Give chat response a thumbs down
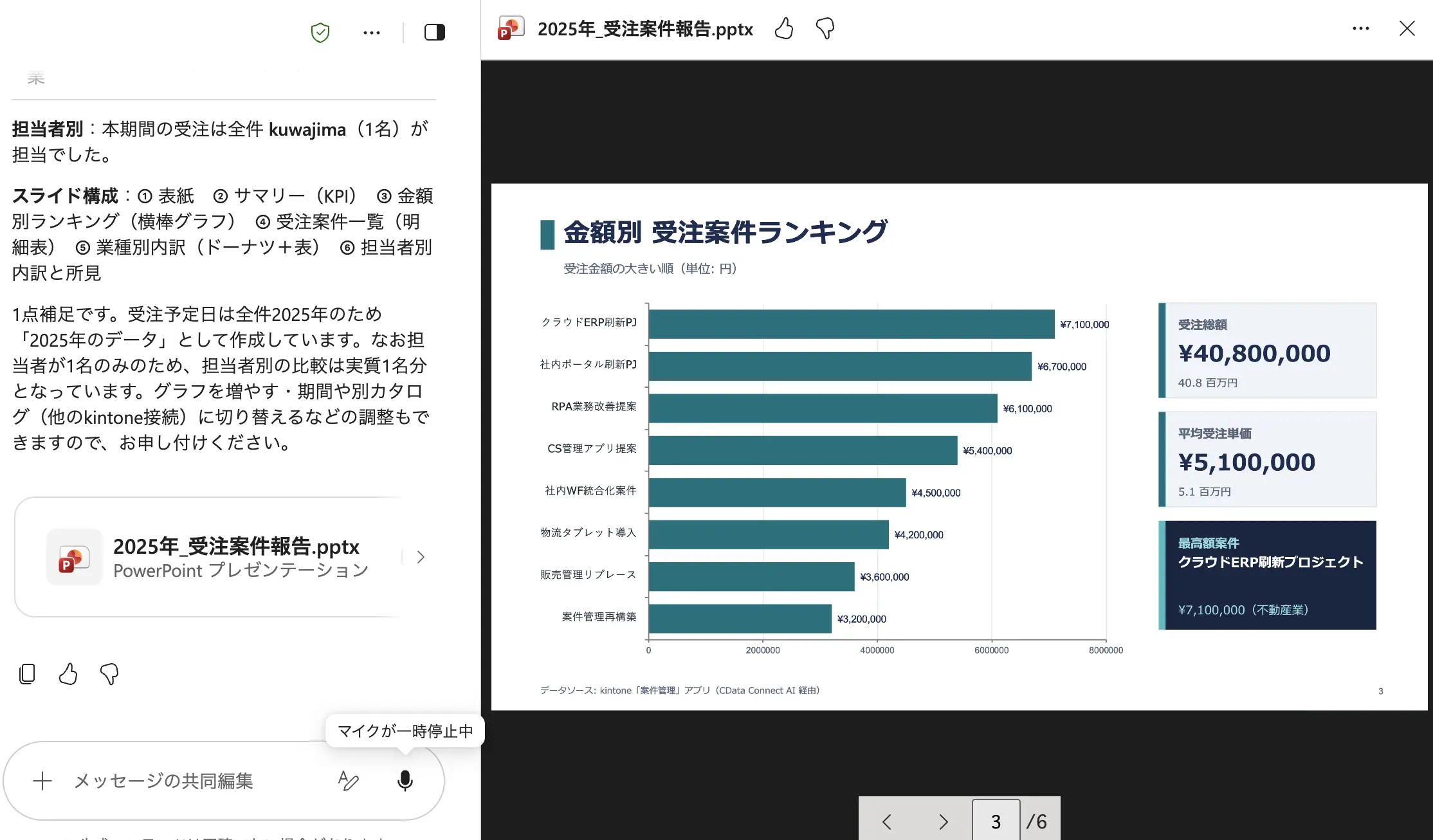Viewport: 1433px width, 840px height. coord(109,673)
